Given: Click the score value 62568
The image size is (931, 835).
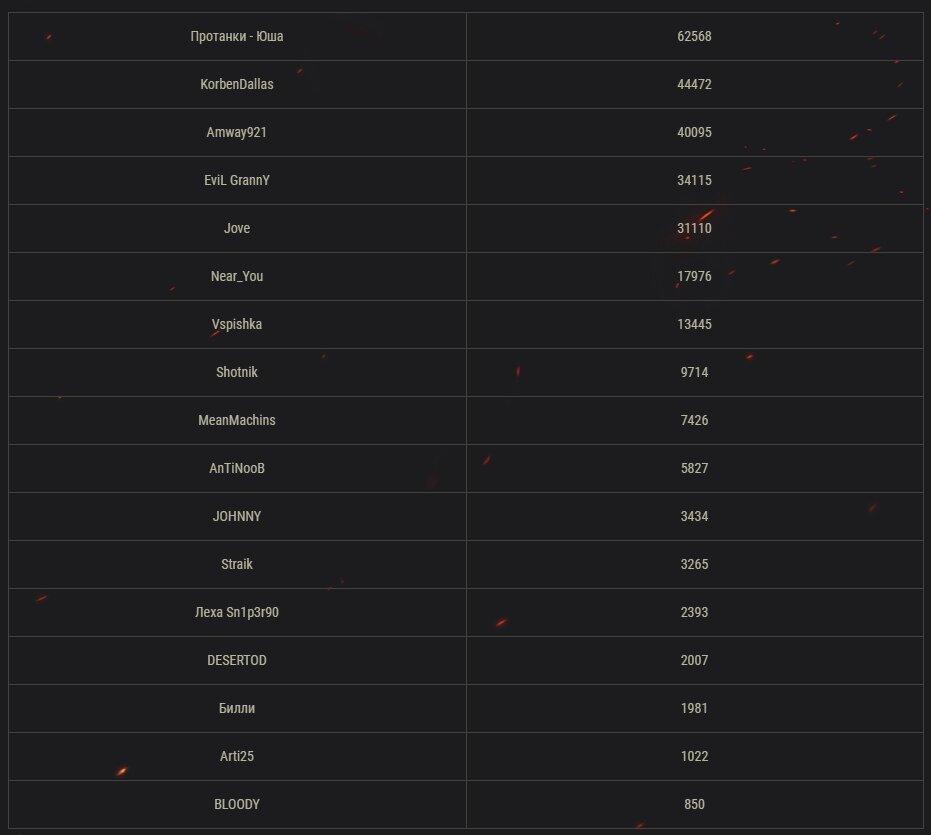Looking at the screenshot, I should (695, 36).
